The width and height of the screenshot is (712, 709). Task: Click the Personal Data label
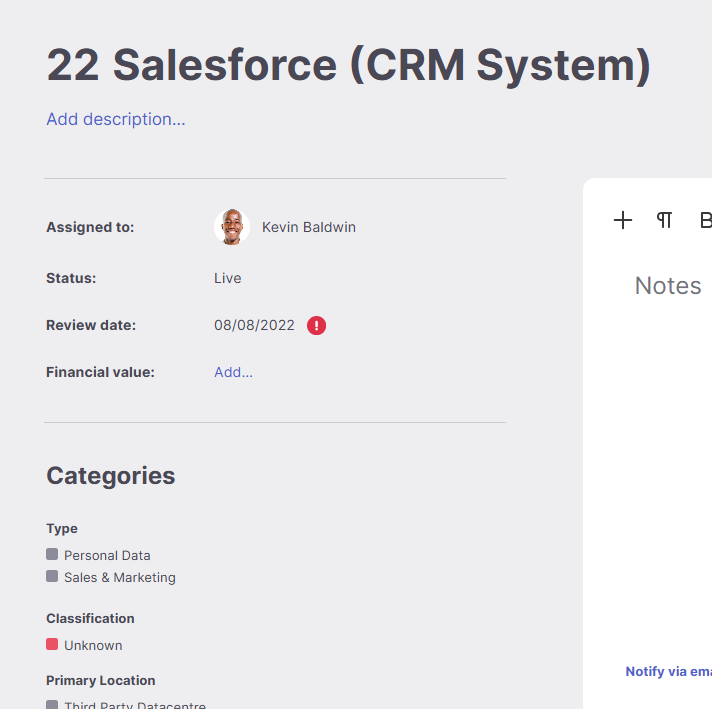tap(107, 555)
